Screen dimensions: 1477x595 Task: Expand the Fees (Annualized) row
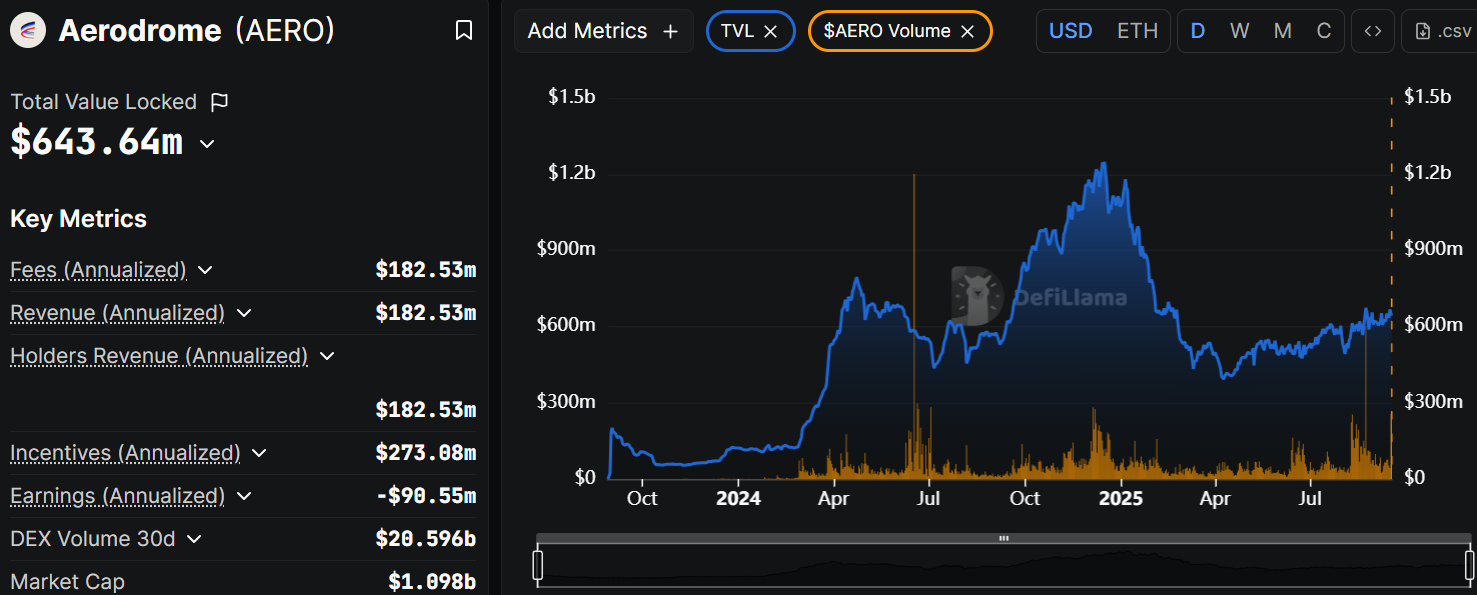coord(205,270)
